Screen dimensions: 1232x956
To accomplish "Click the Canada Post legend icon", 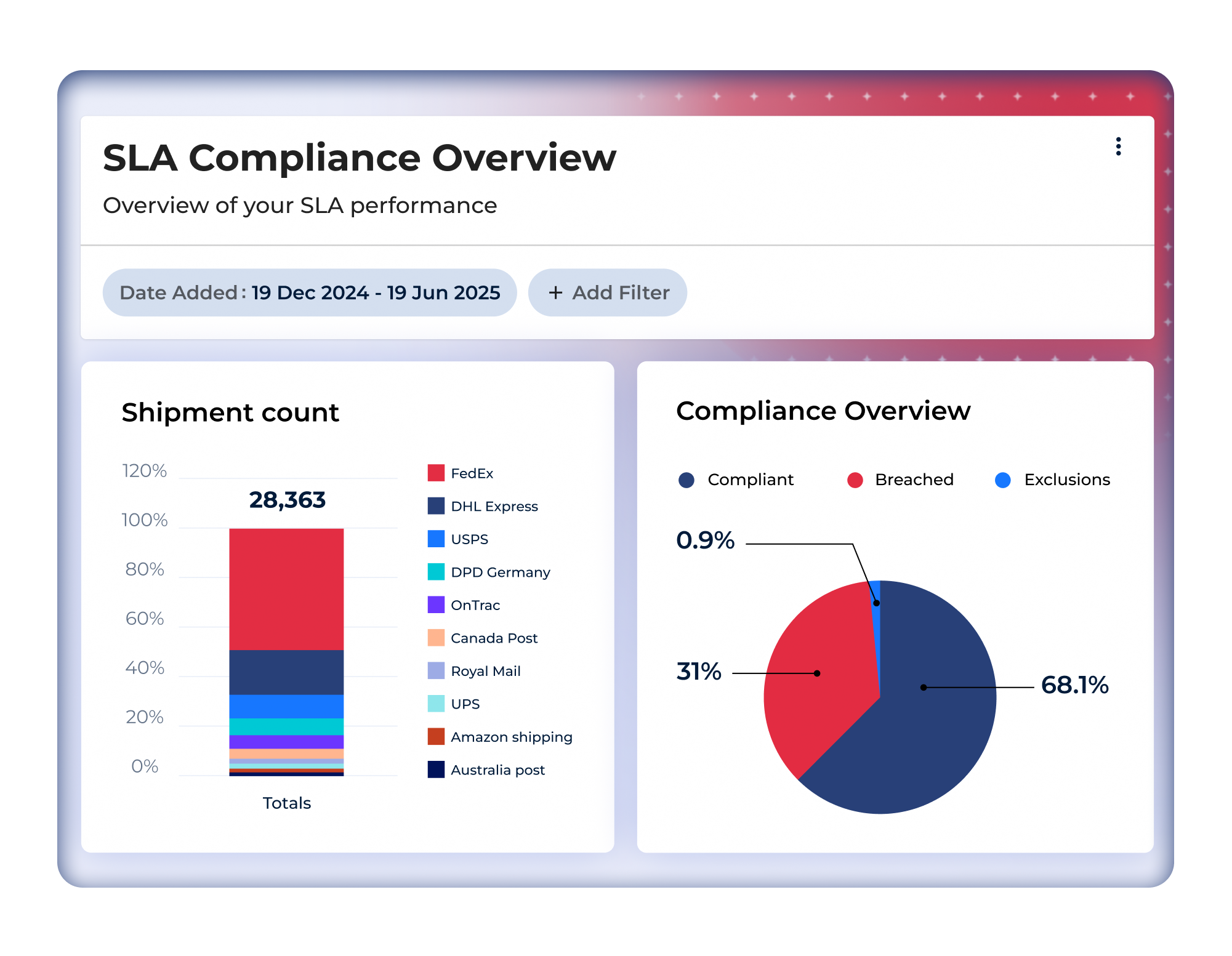I will 436,638.
